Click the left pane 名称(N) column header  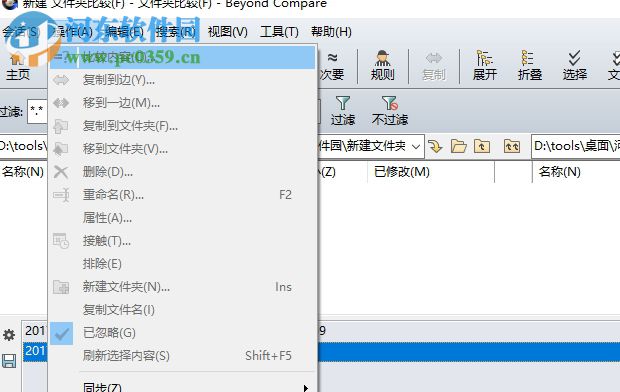[23, 172]
